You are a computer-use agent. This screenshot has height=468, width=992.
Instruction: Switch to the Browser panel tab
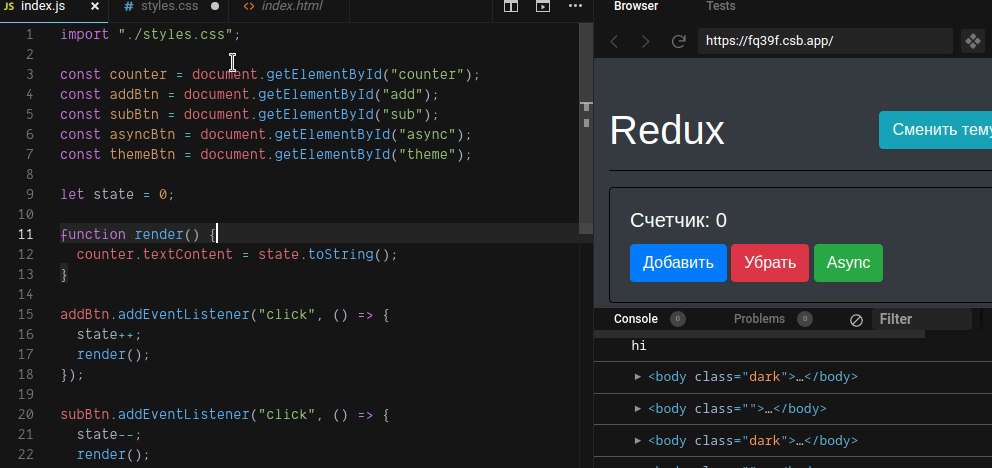[x=636, y=6]
